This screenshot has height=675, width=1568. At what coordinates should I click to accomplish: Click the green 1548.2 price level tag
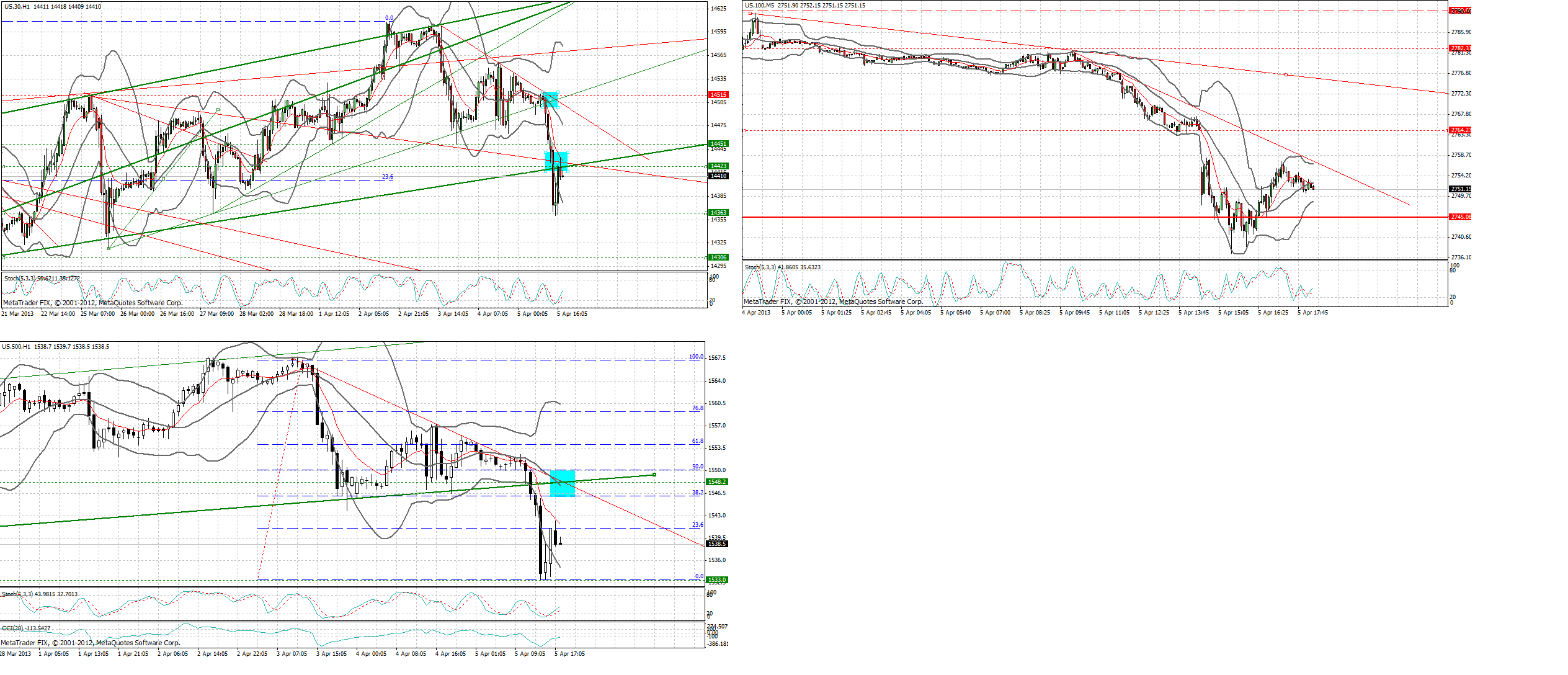point(716,482)
